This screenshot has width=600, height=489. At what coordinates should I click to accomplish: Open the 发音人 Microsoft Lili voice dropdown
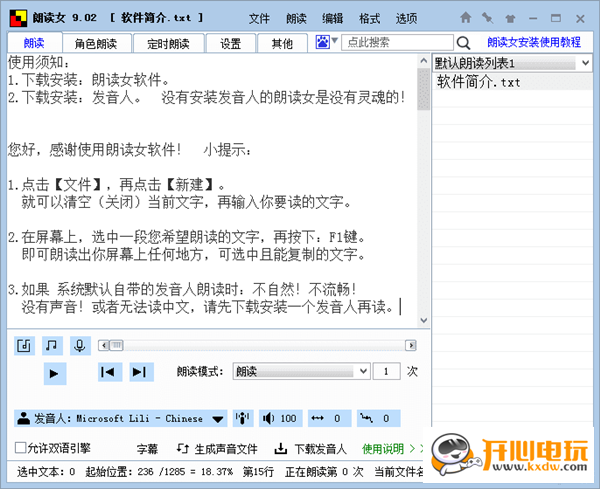click(x=219, y=418)
